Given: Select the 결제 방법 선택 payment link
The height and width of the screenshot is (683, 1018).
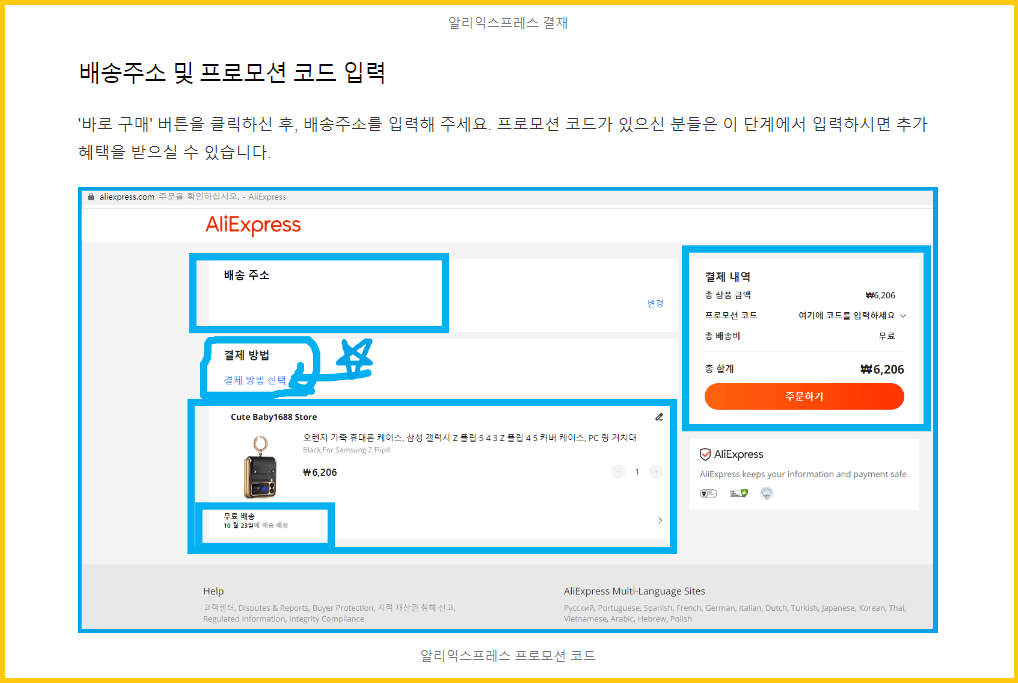Looking at the screenshot, I should [x=253, y=379].
